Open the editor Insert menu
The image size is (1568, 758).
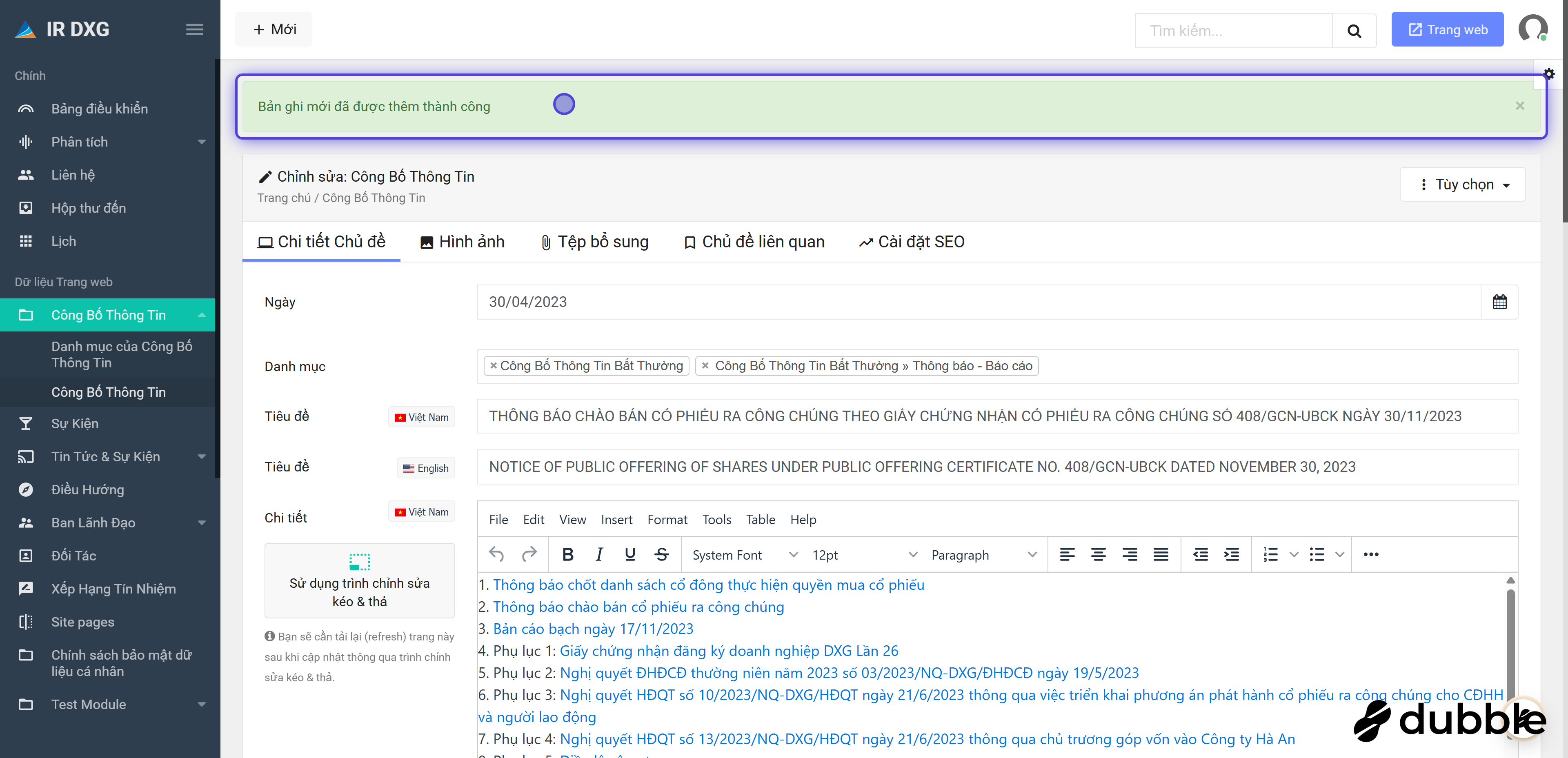(x=616, y=519)
